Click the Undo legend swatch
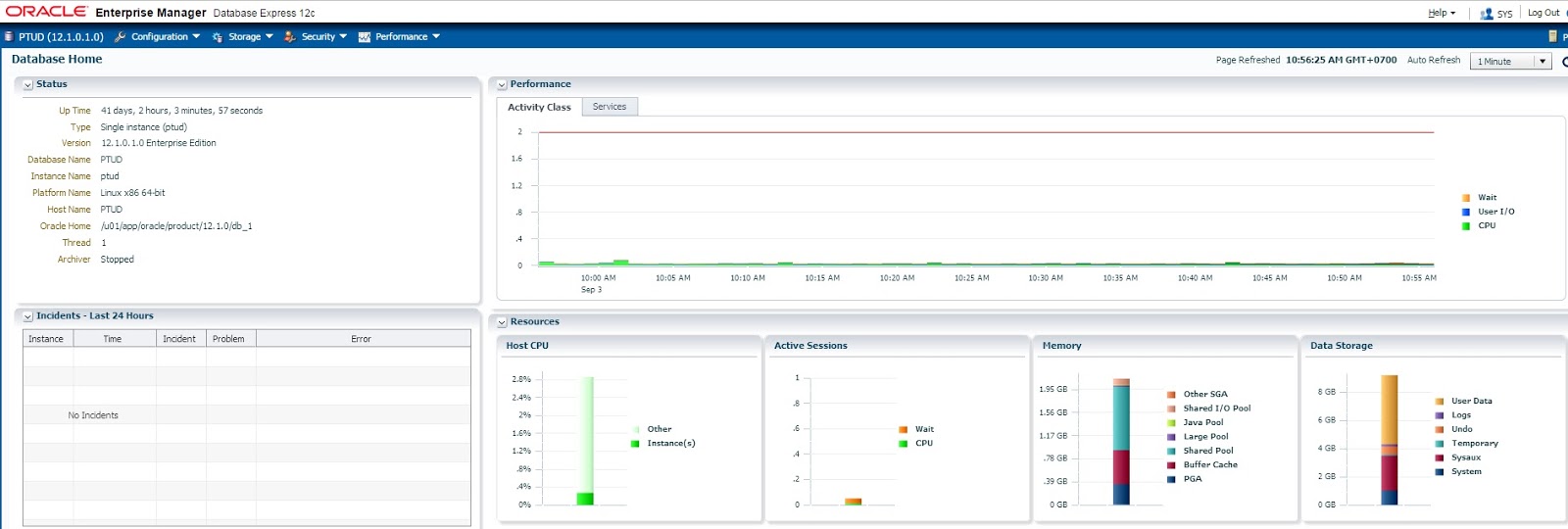 [1440, 429]
